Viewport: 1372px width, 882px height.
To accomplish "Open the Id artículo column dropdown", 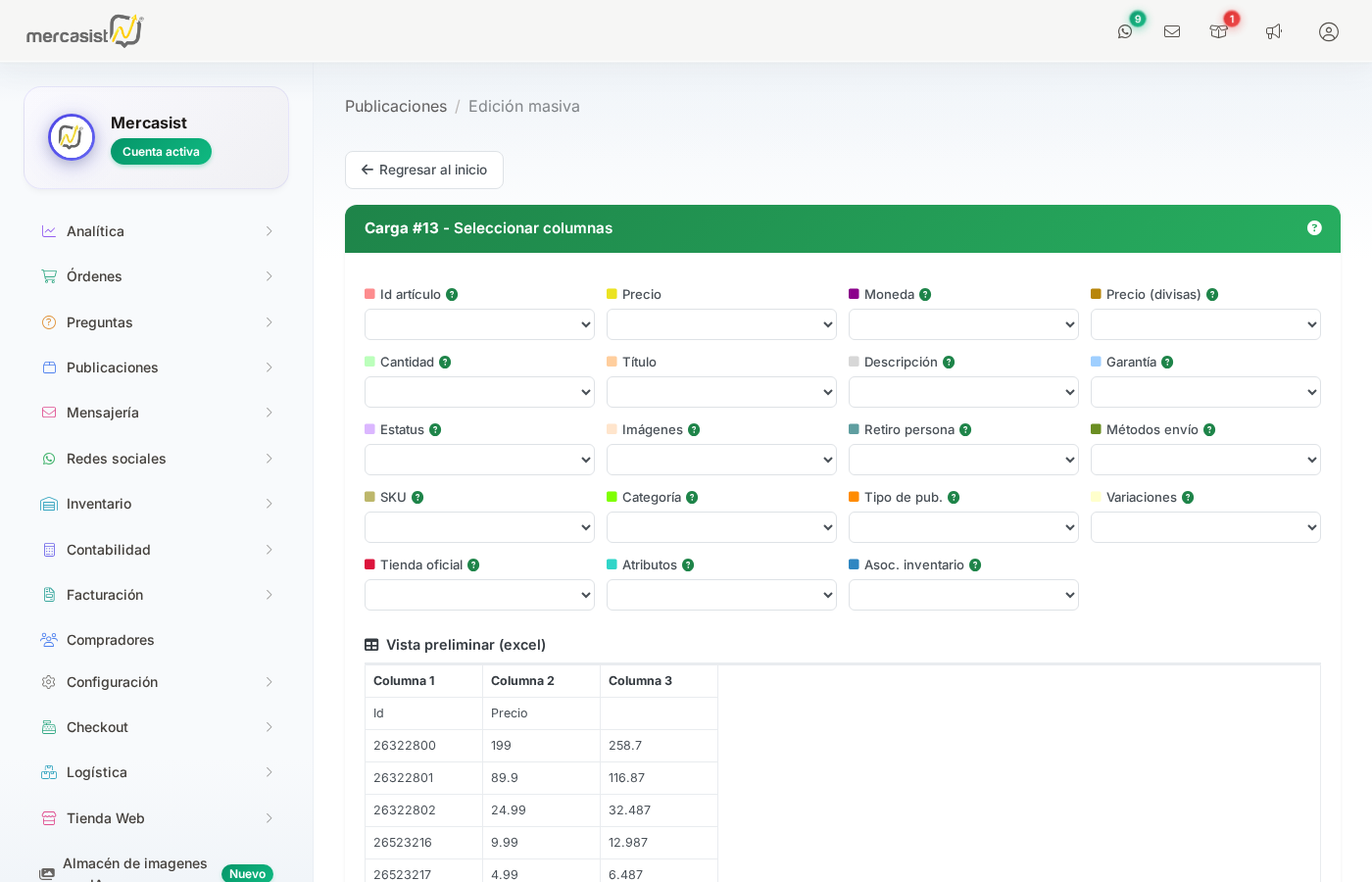I will (x=479, y=324).
